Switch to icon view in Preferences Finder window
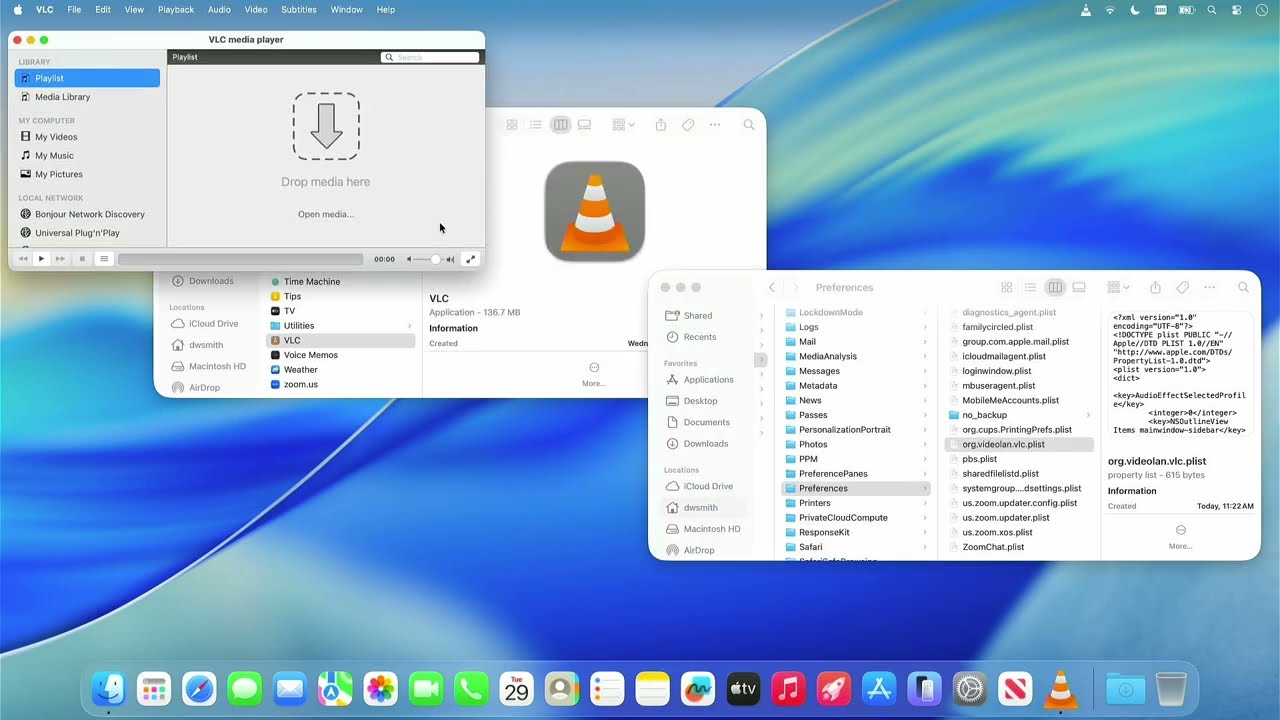 click(1007, 287)
